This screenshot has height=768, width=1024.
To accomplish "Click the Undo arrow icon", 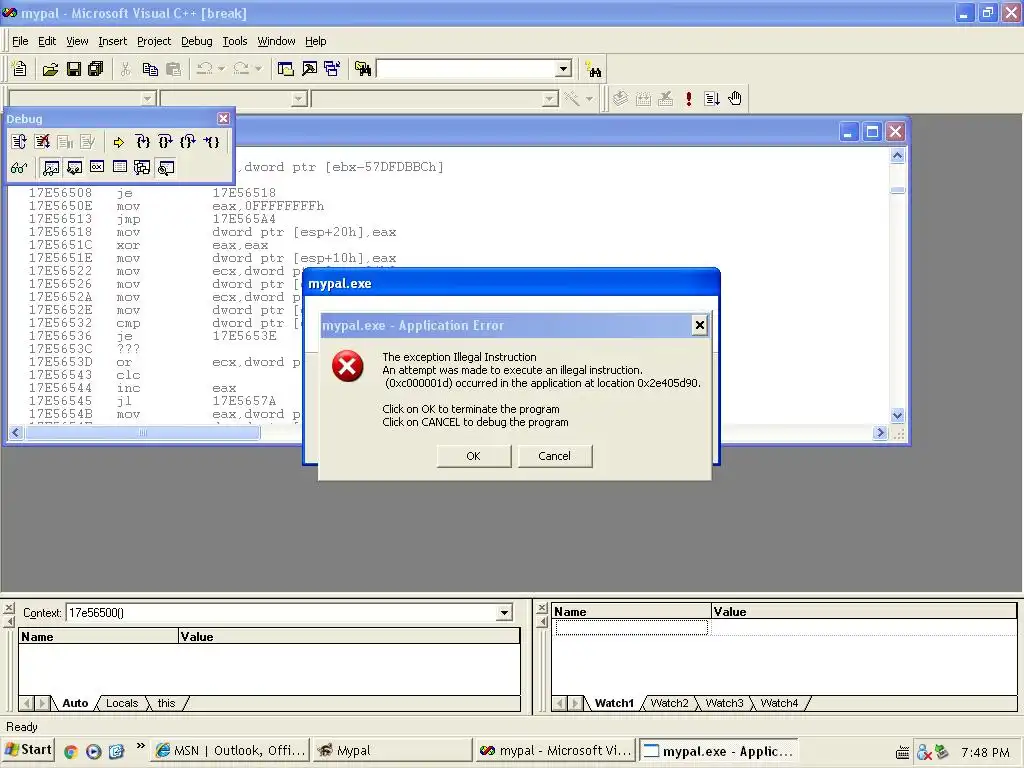I will click(204, 69).
